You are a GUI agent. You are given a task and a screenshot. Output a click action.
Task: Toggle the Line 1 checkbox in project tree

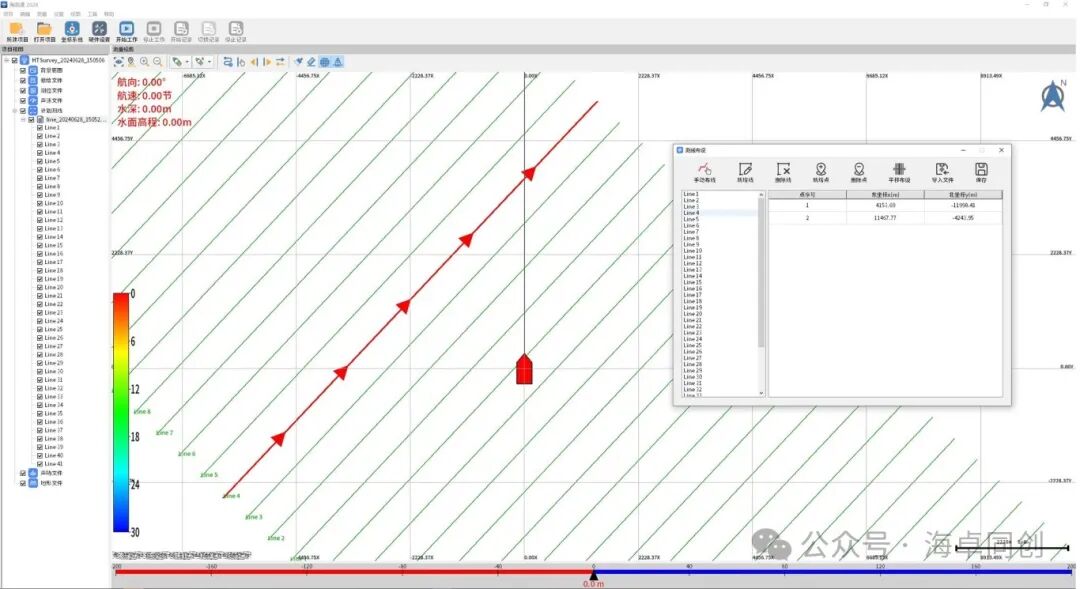[39, 128]
